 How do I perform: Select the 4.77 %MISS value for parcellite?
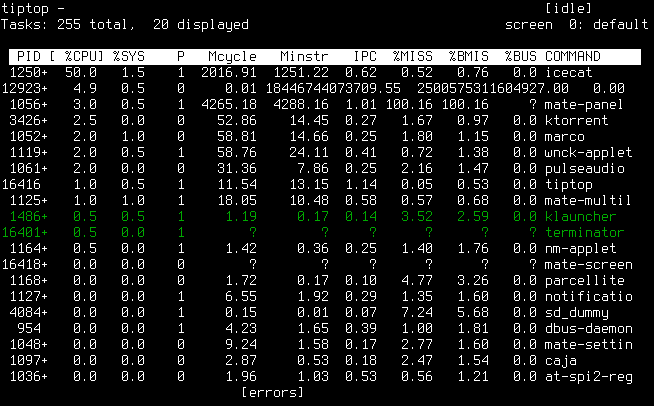417,280
